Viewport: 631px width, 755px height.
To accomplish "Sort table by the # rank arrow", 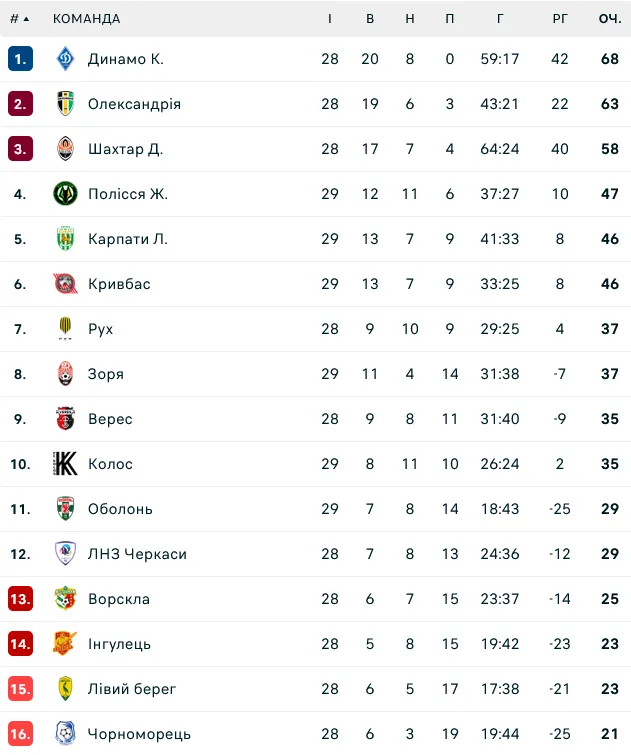I will tap(19, 19).
